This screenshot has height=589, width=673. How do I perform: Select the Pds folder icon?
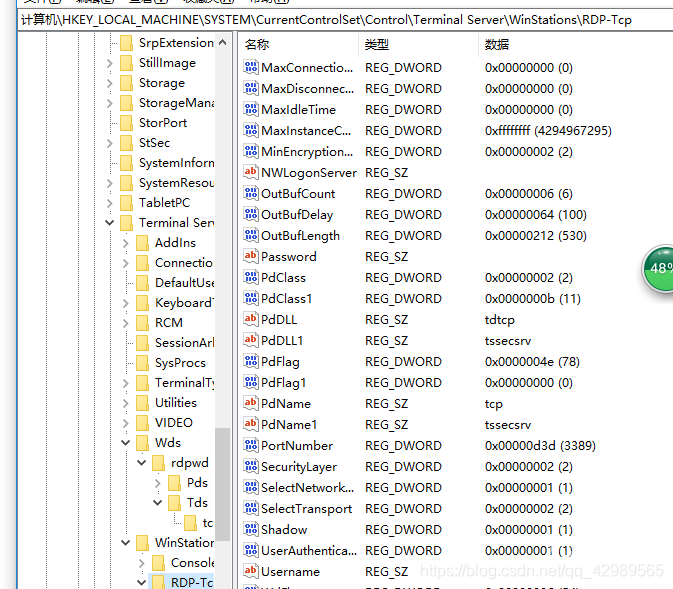click(x=174, y=483)
